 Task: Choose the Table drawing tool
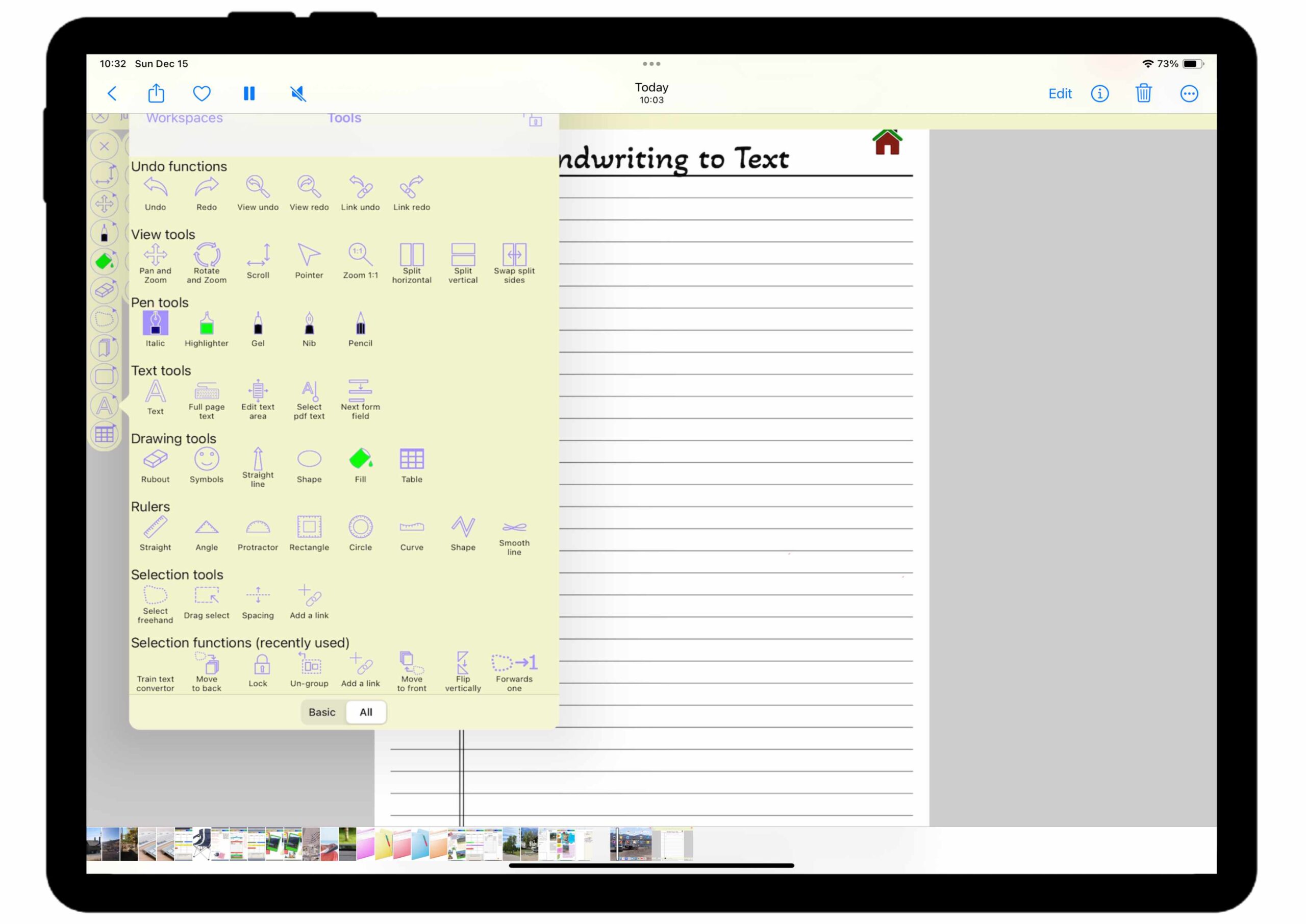(412, 465)
